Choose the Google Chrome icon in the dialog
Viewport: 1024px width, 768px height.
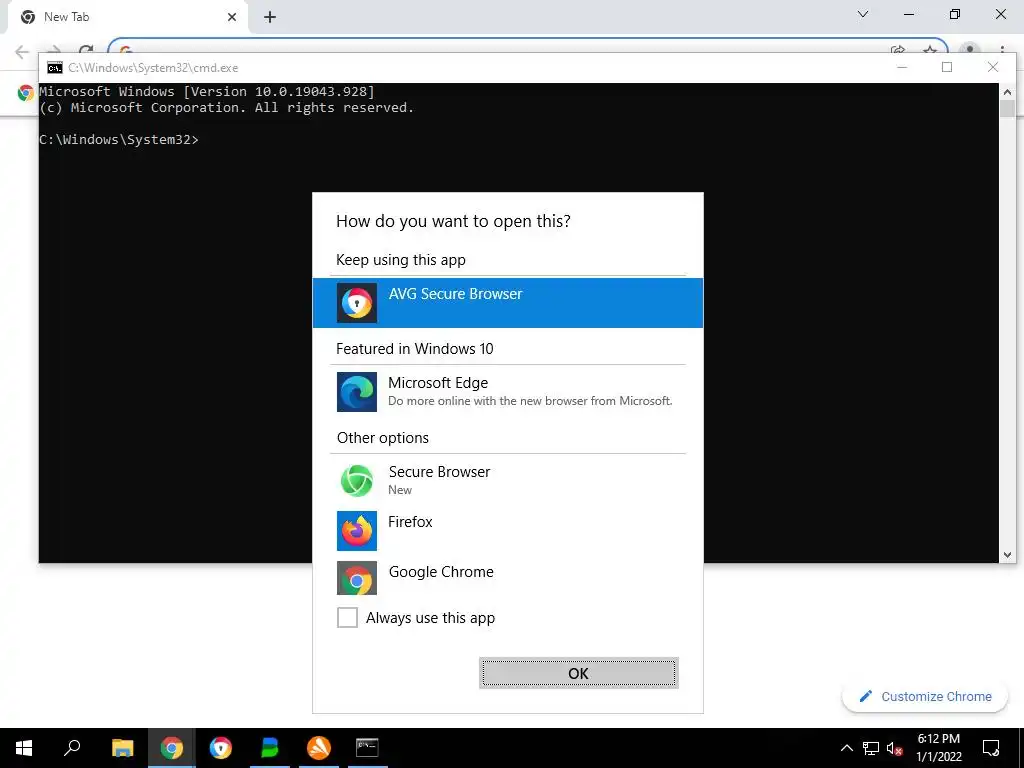tap(357, 579)
